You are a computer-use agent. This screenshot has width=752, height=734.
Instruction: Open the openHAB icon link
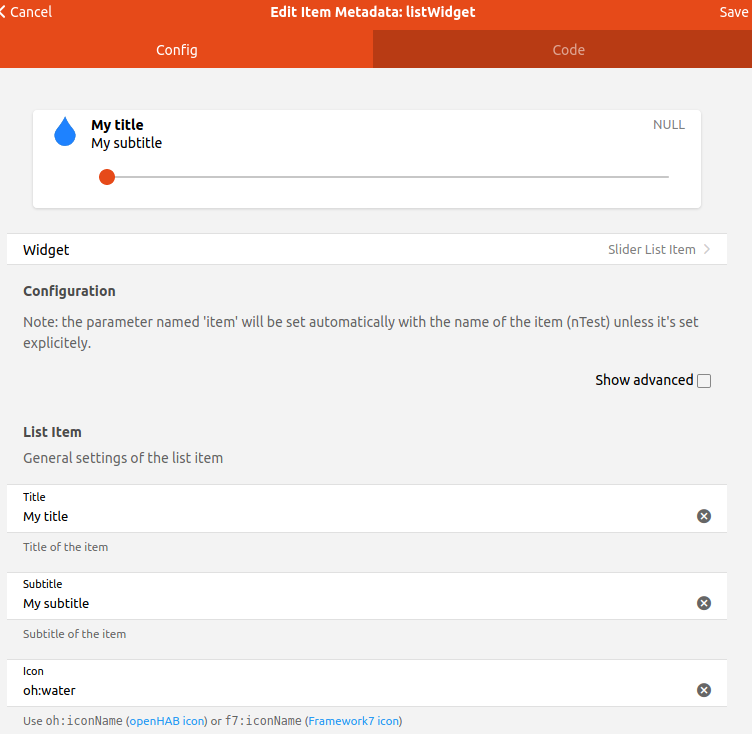[167, 721]
